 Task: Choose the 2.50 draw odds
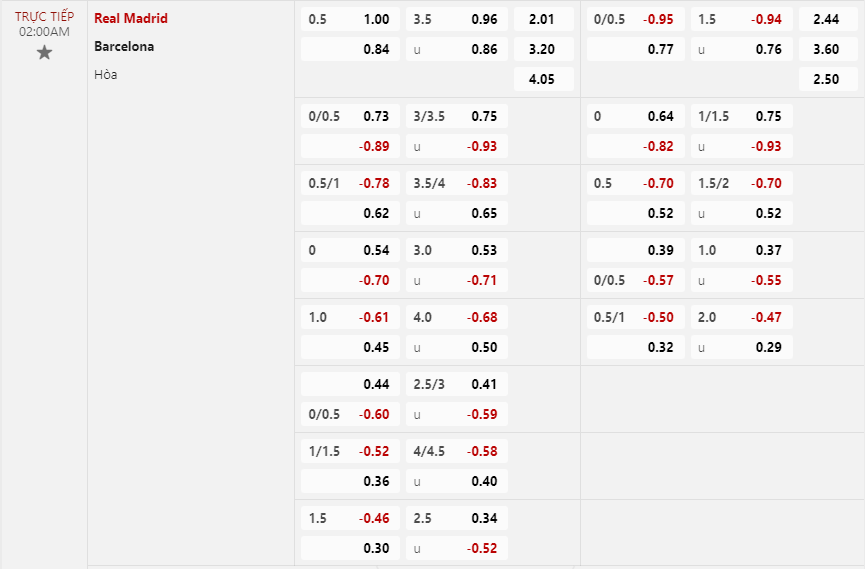(x=826, y=79)
